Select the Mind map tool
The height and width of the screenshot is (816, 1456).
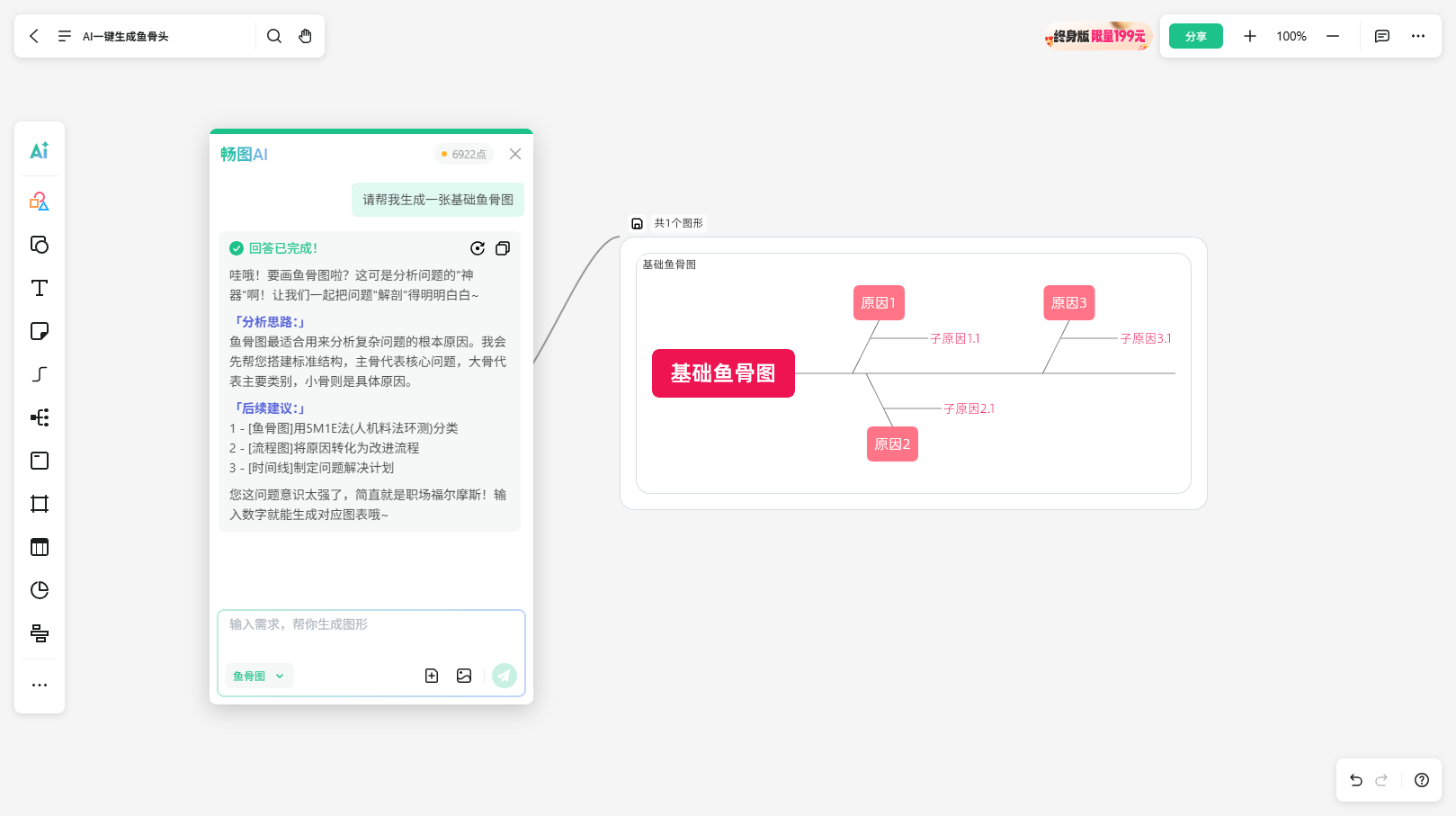[40, 417]
